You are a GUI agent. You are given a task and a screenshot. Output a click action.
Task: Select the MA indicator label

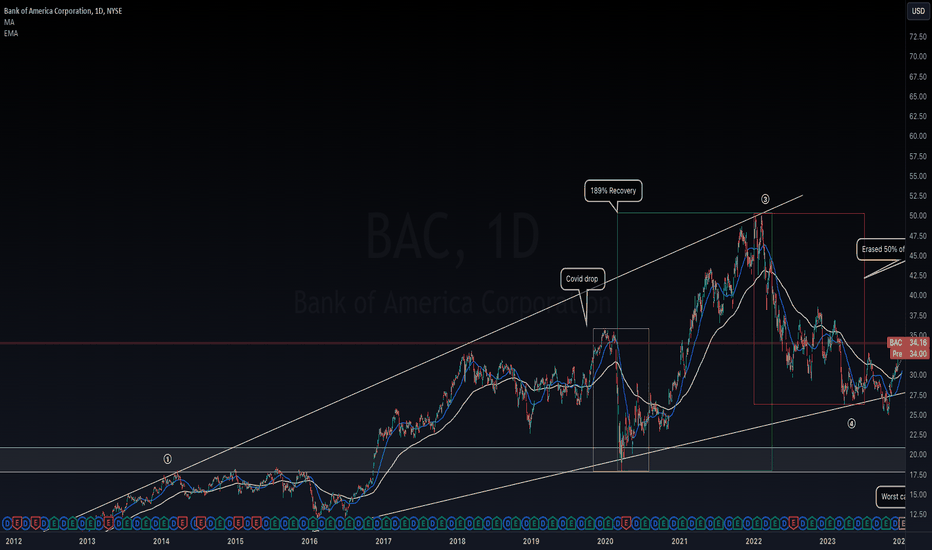click(9, 22)
